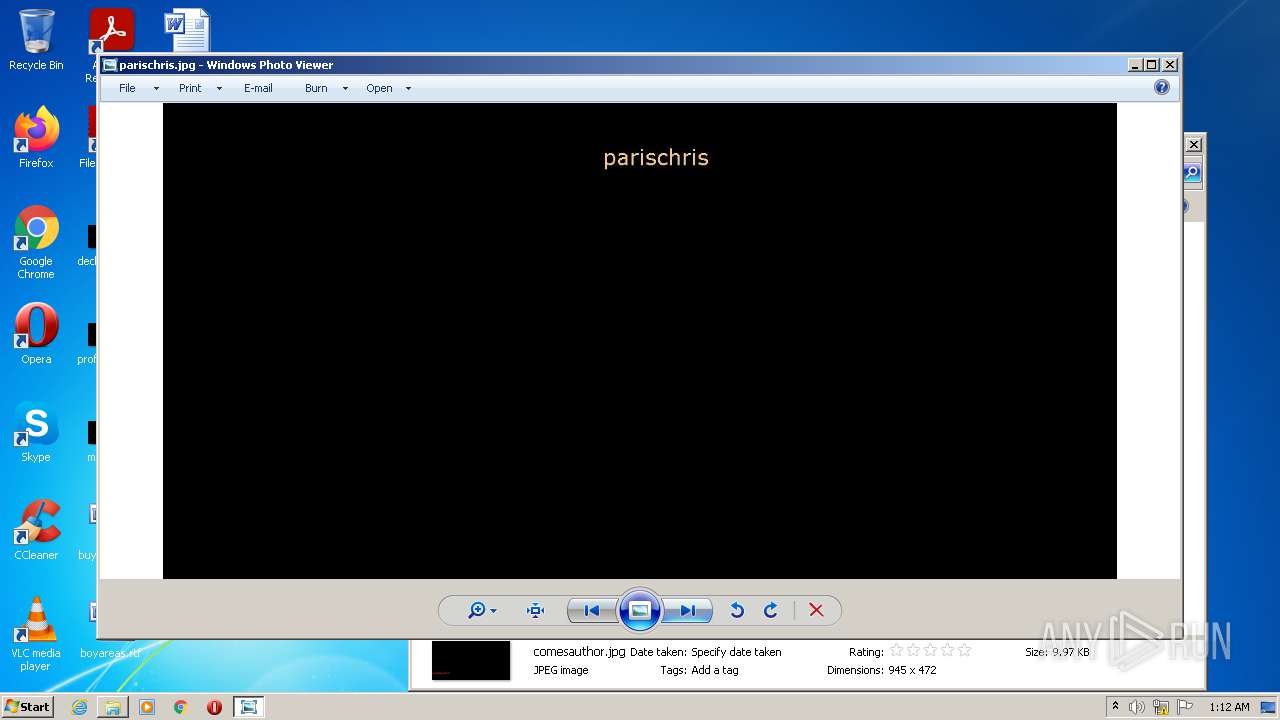This screenshot has height=720, width=1280.
Task: Open the Recycle Bin desktop icon
Action: coord(36,40)
